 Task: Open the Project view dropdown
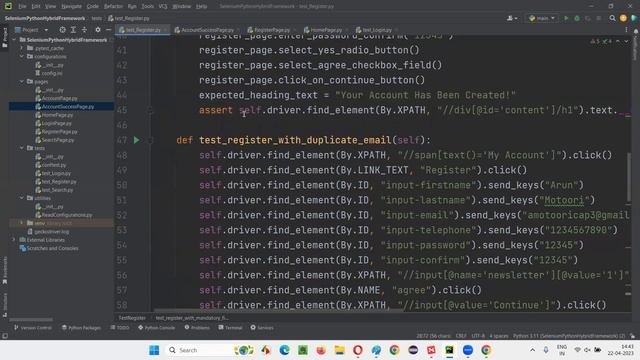pos(32,30)
